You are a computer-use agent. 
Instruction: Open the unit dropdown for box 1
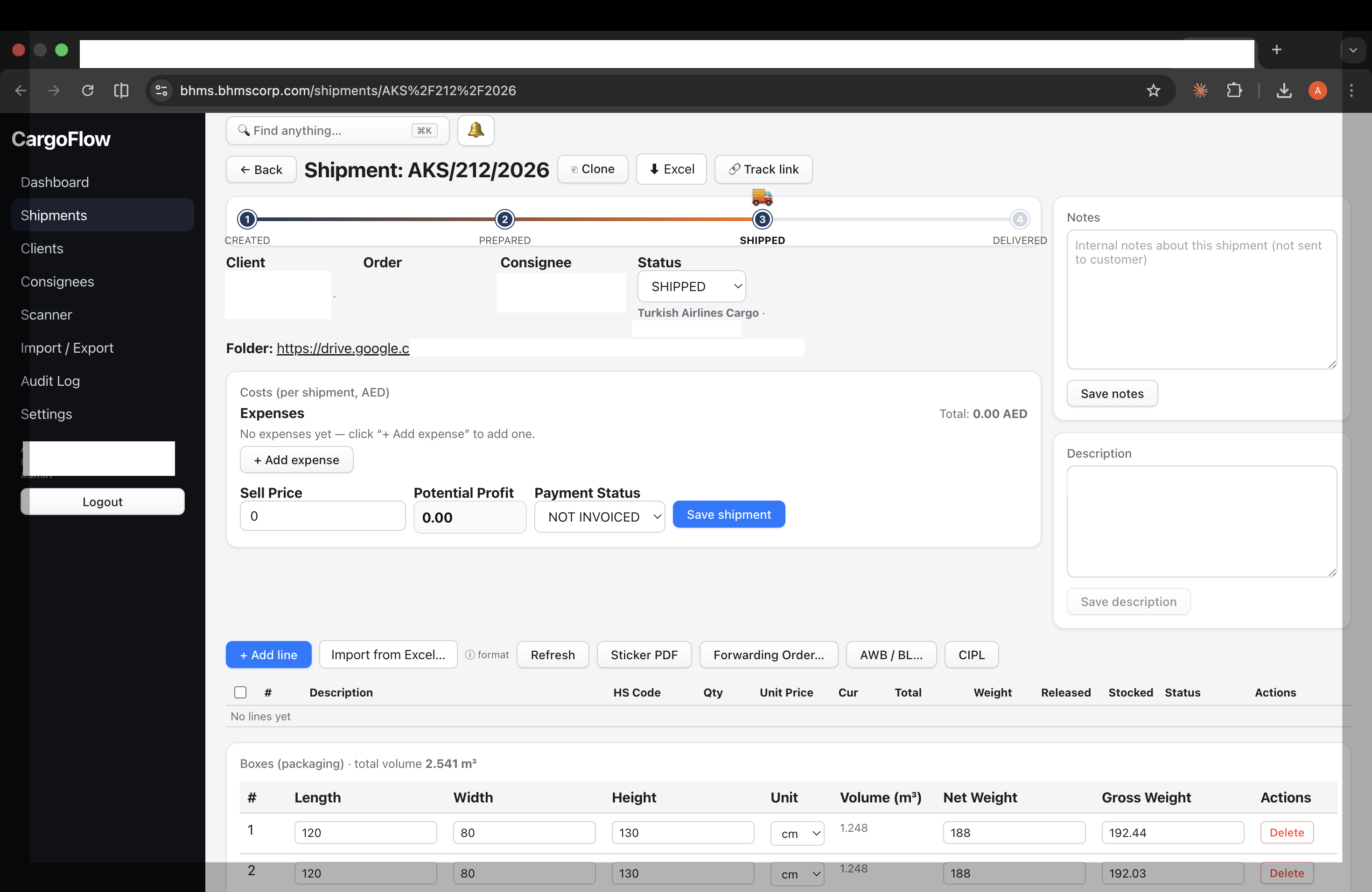coord(797,833)
